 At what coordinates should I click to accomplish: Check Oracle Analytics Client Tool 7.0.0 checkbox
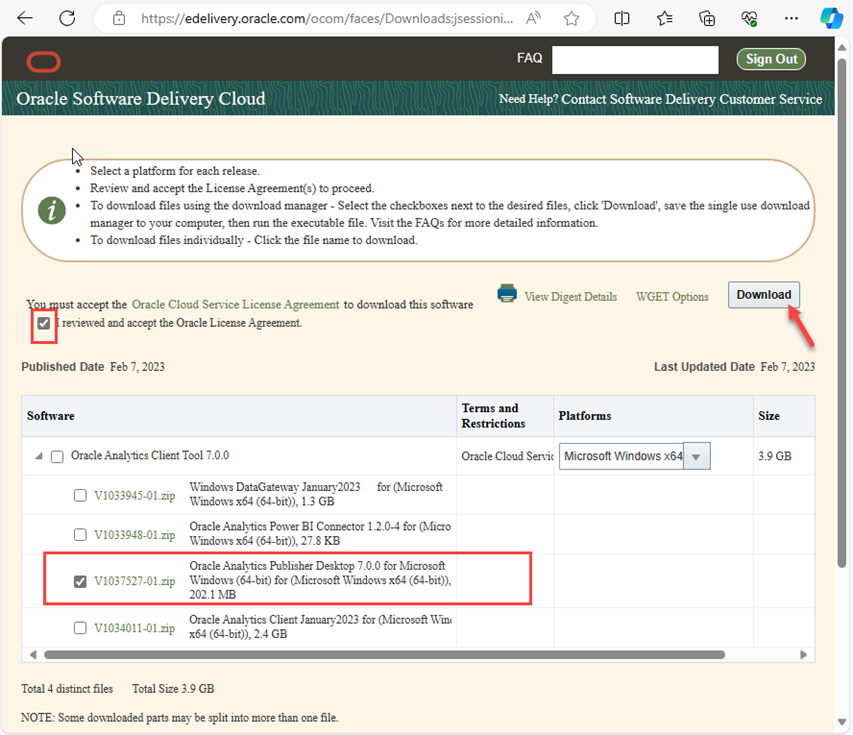point(57,456)
